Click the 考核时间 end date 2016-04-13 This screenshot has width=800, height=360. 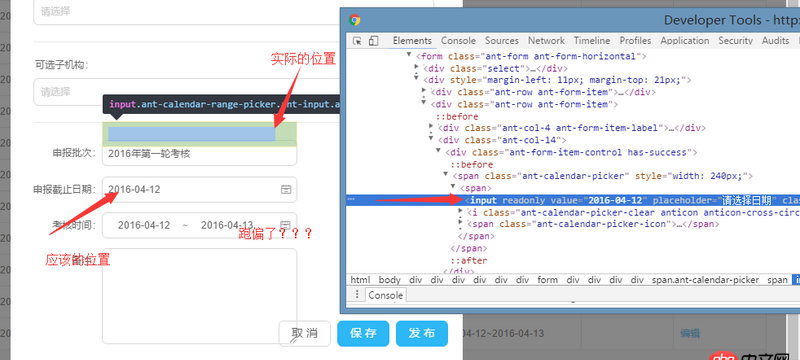(x=227, y=225)
